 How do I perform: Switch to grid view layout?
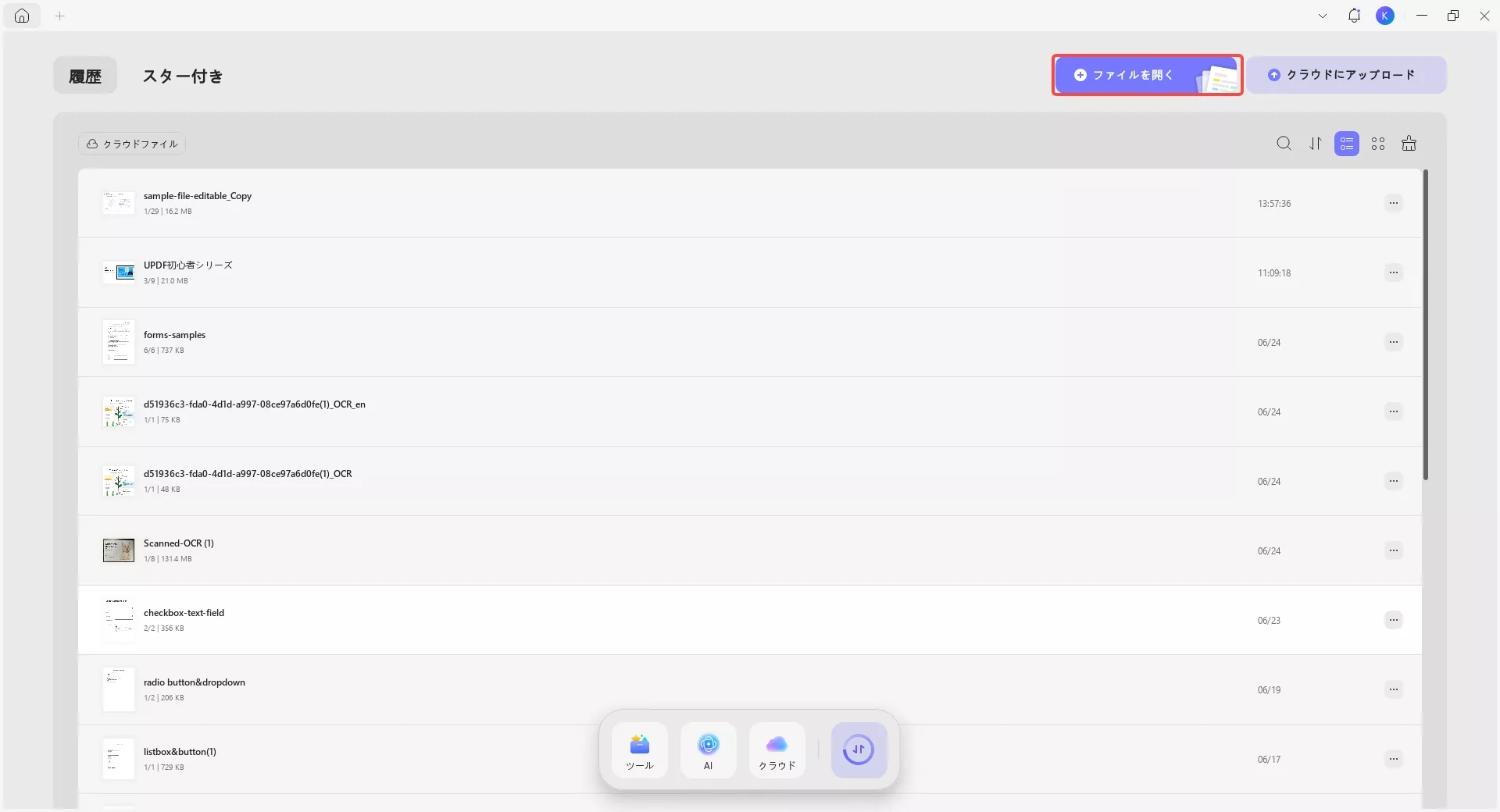pos(1378,144)
